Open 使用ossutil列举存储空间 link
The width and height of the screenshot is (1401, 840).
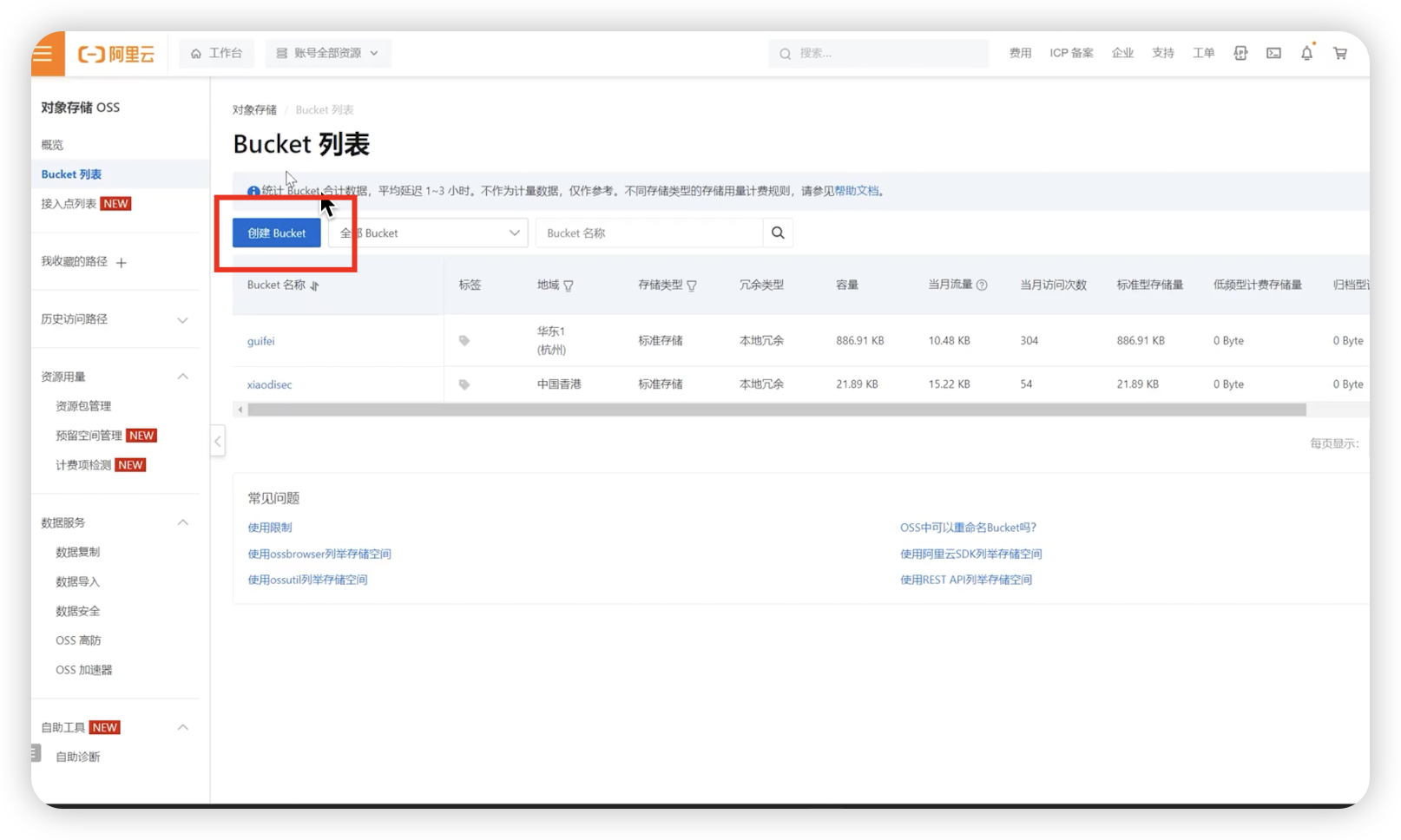[x=307, y=580]
